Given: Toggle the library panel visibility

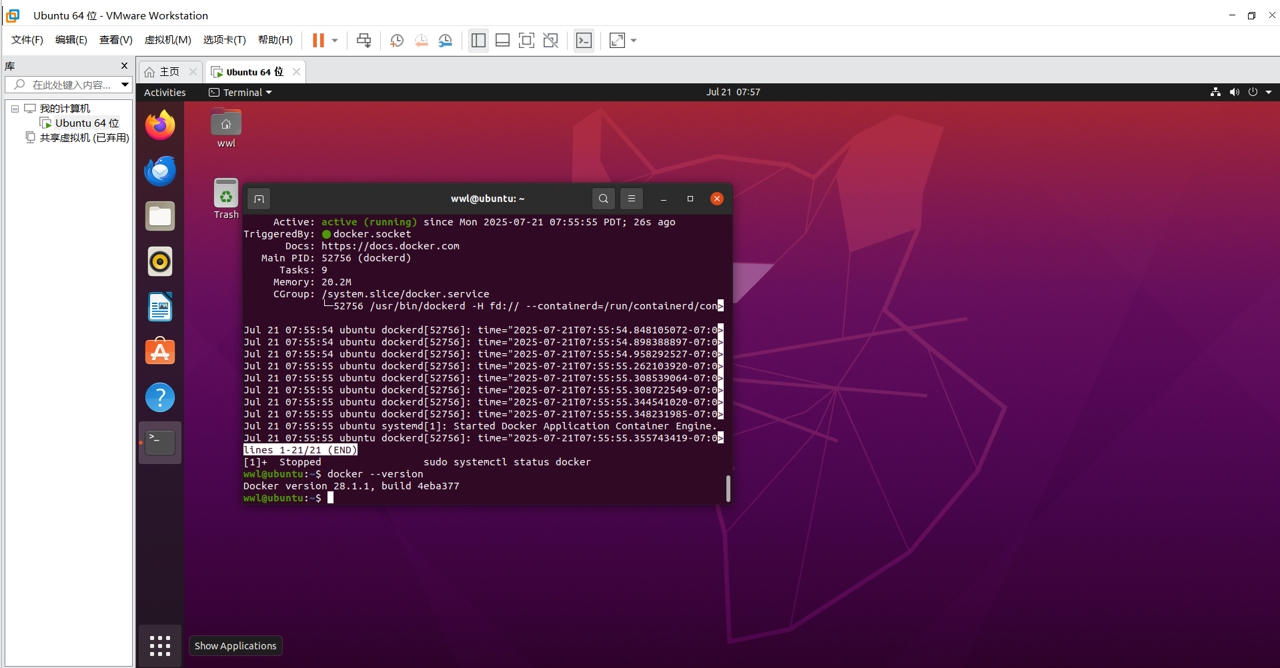Looking at the screenshot, I should [x=478, y=40].
